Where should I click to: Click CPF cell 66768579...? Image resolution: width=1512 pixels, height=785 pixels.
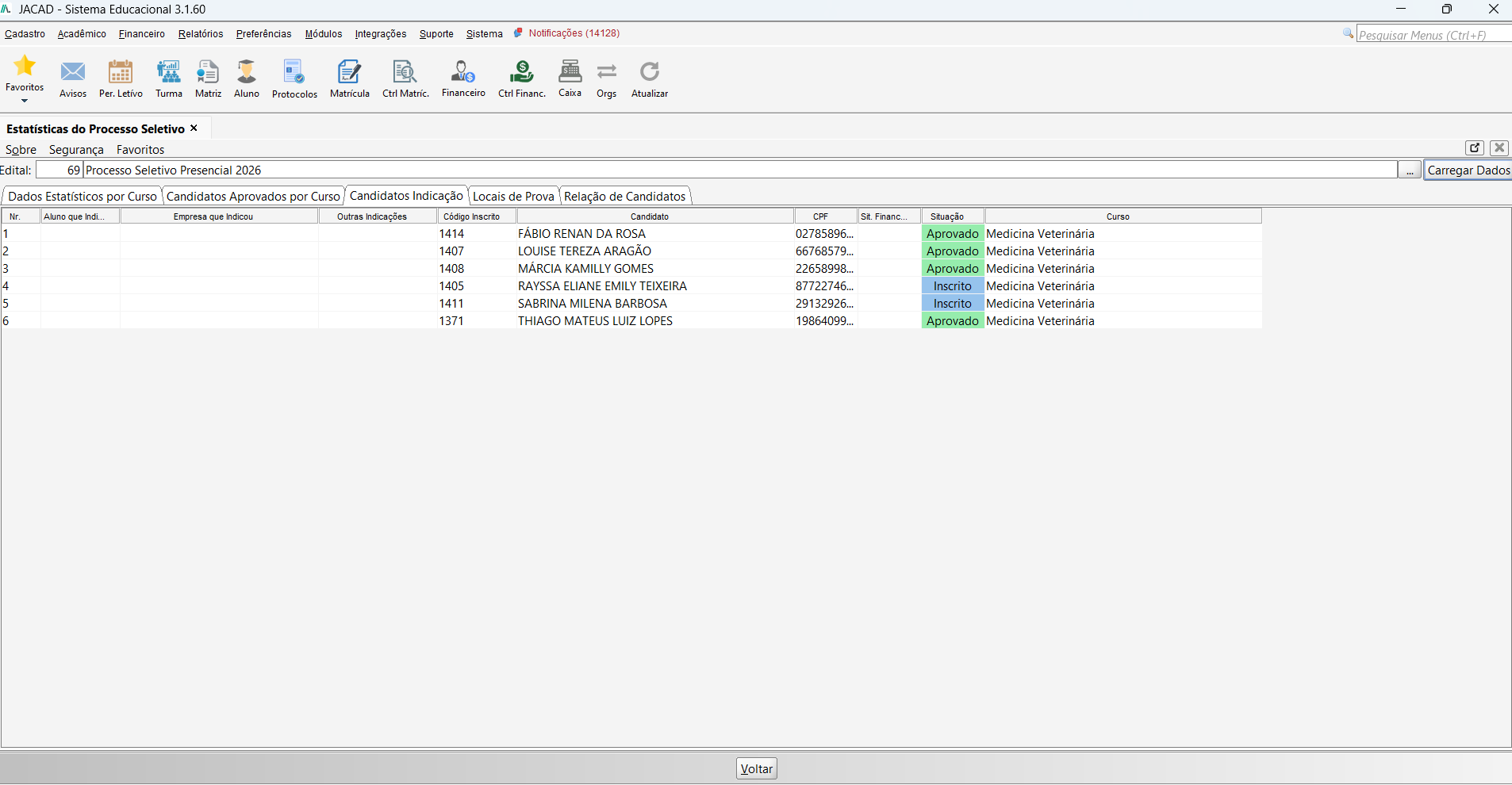pyautogui.click(x=825, y=251)
